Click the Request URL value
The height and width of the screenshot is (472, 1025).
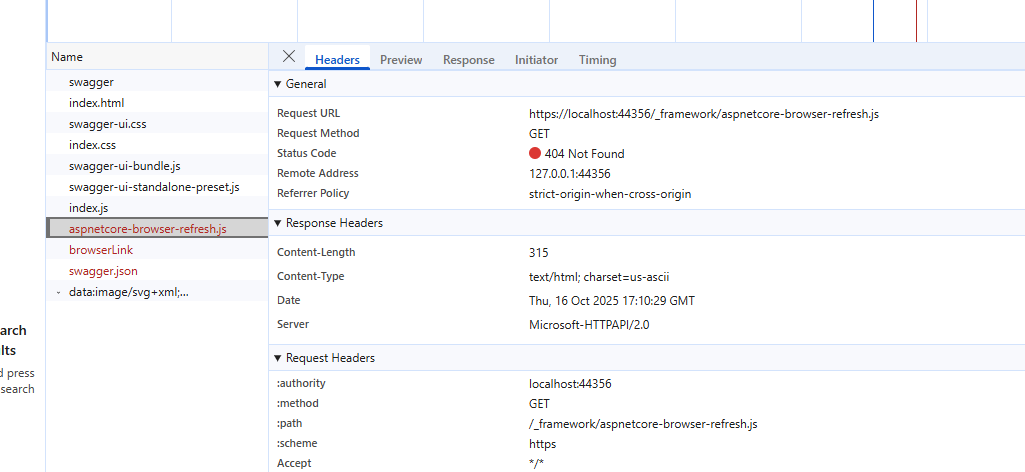(x=703, y=114)
